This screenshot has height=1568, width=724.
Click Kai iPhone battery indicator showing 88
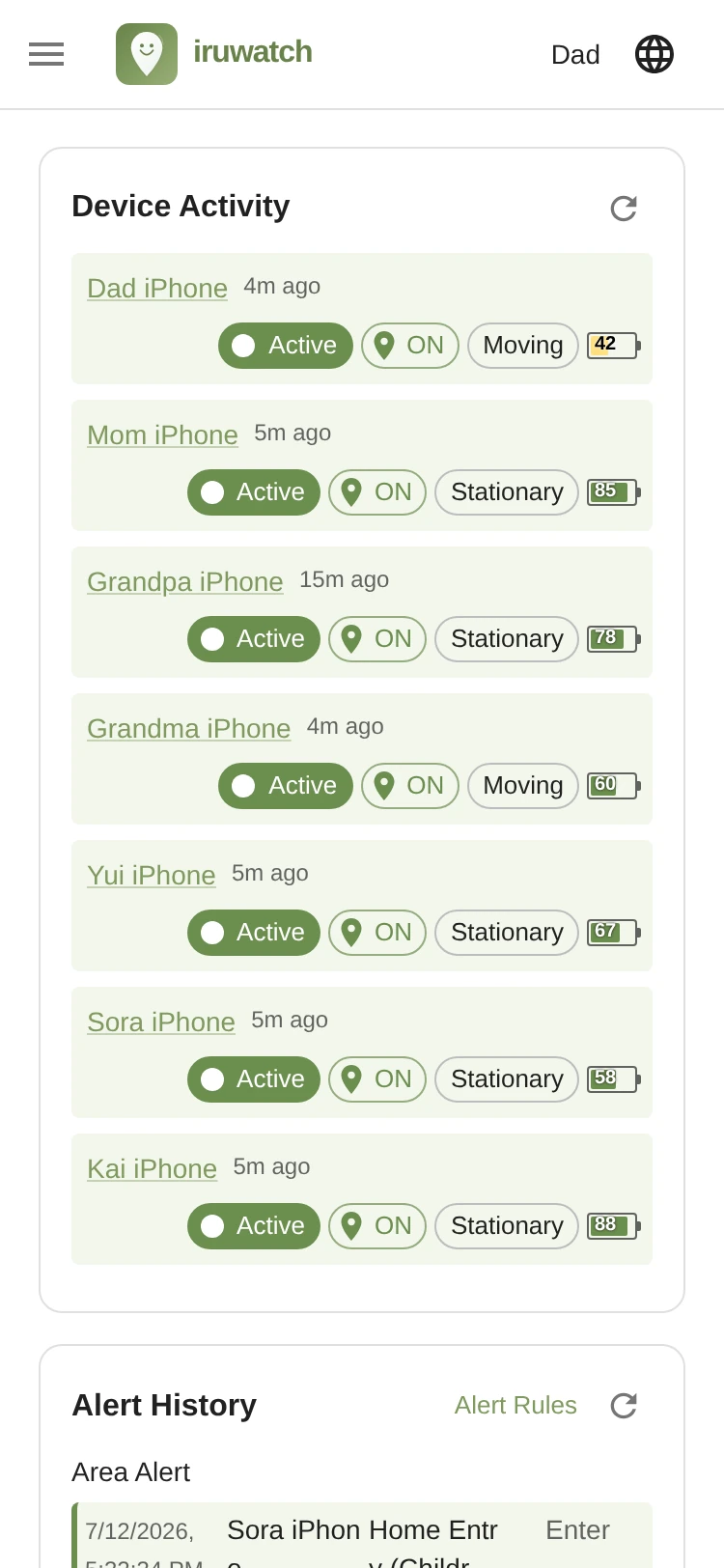[614, 1226]
